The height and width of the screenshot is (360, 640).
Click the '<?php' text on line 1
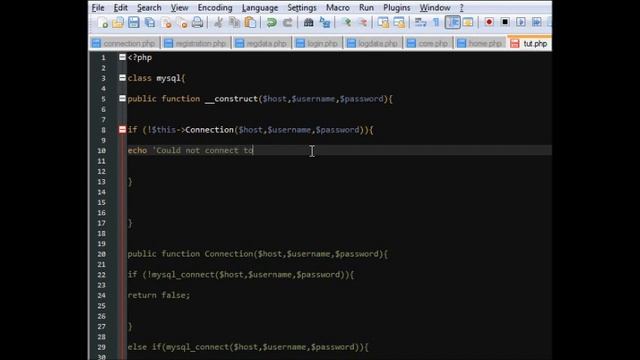click(x=140, y=58)
